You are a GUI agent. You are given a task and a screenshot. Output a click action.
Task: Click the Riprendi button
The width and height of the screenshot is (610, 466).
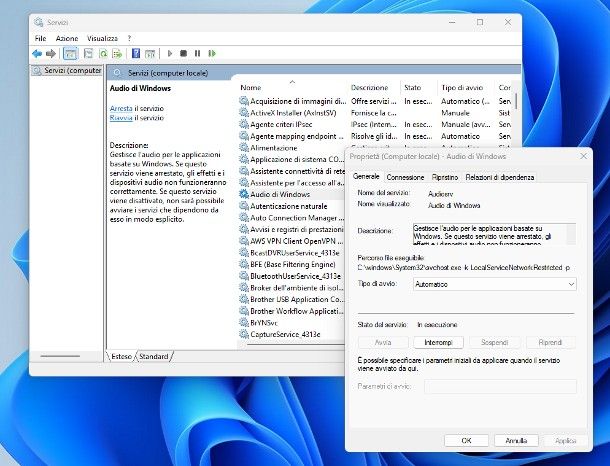550,342
